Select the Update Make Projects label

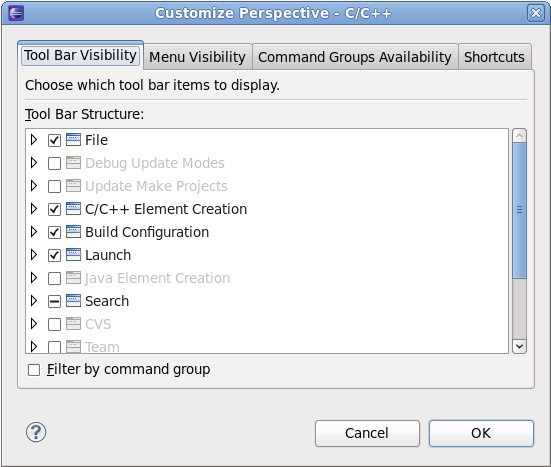[x=156, y=186]
